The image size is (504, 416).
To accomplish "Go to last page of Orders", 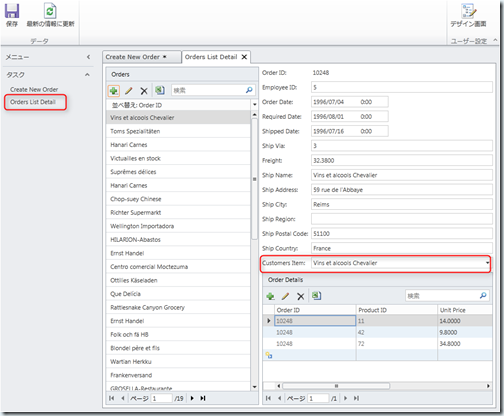I will (203, 398).
